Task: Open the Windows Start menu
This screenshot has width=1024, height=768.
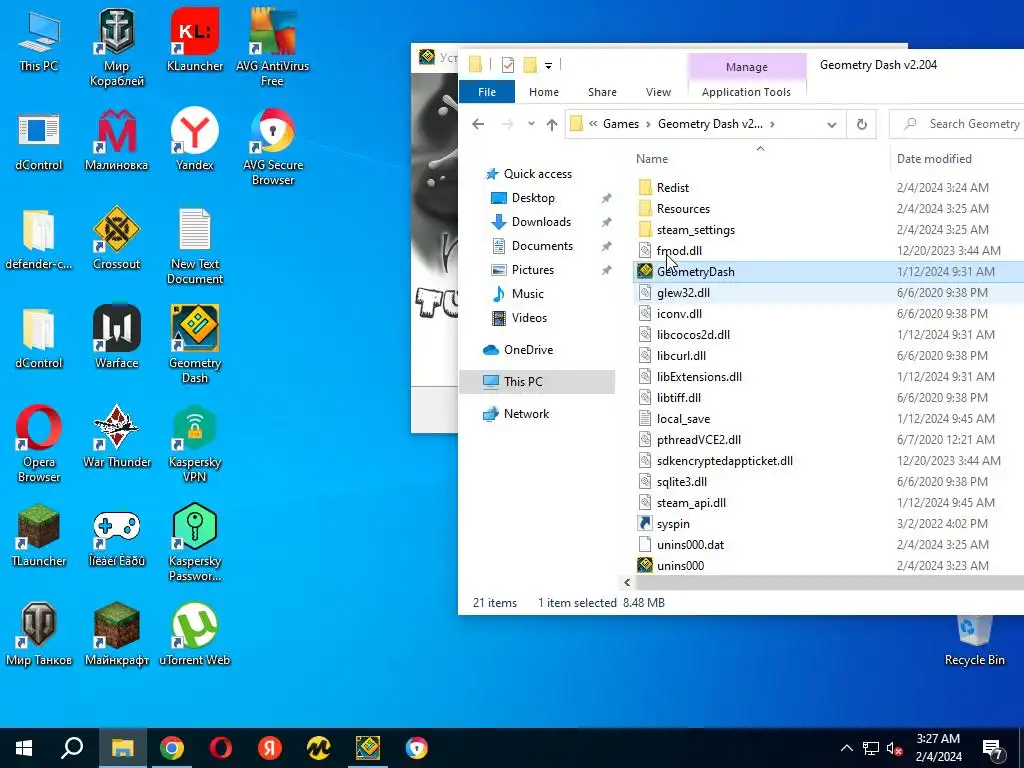Action: click(24, 748)
